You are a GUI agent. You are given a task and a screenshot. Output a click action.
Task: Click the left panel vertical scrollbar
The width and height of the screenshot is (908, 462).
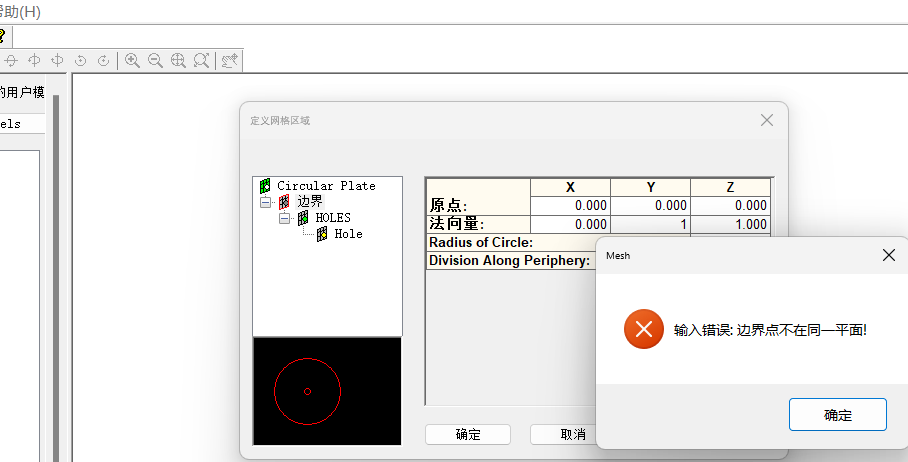pos(56,278)
